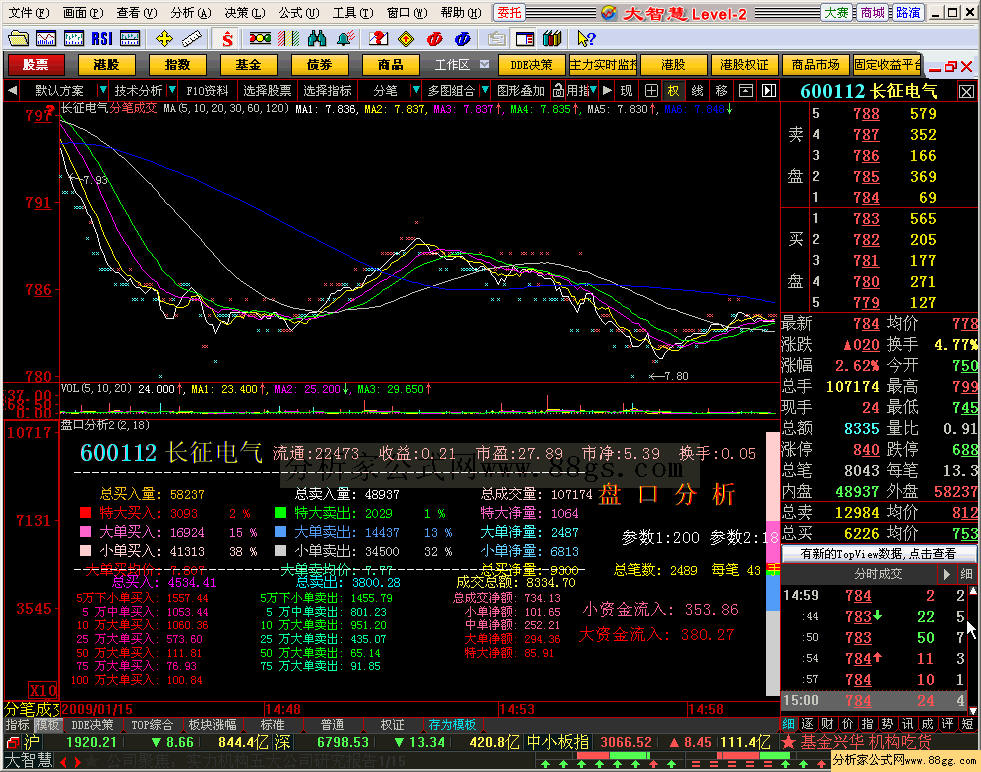The width and height of the screenshot is (981, 772).
Task: Click the tick list scrollbar down arrow
Action: coord(973,709)
